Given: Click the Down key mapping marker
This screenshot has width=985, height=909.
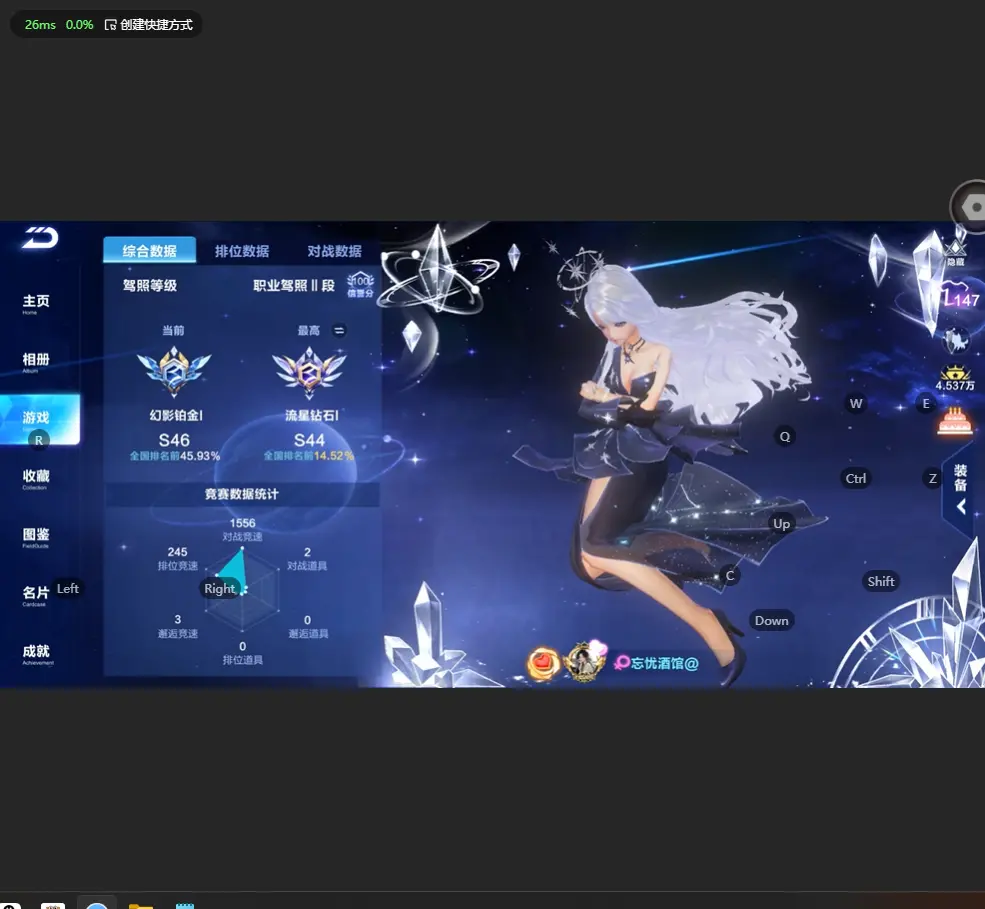Looking at the screenshot, I should [771, 621].
